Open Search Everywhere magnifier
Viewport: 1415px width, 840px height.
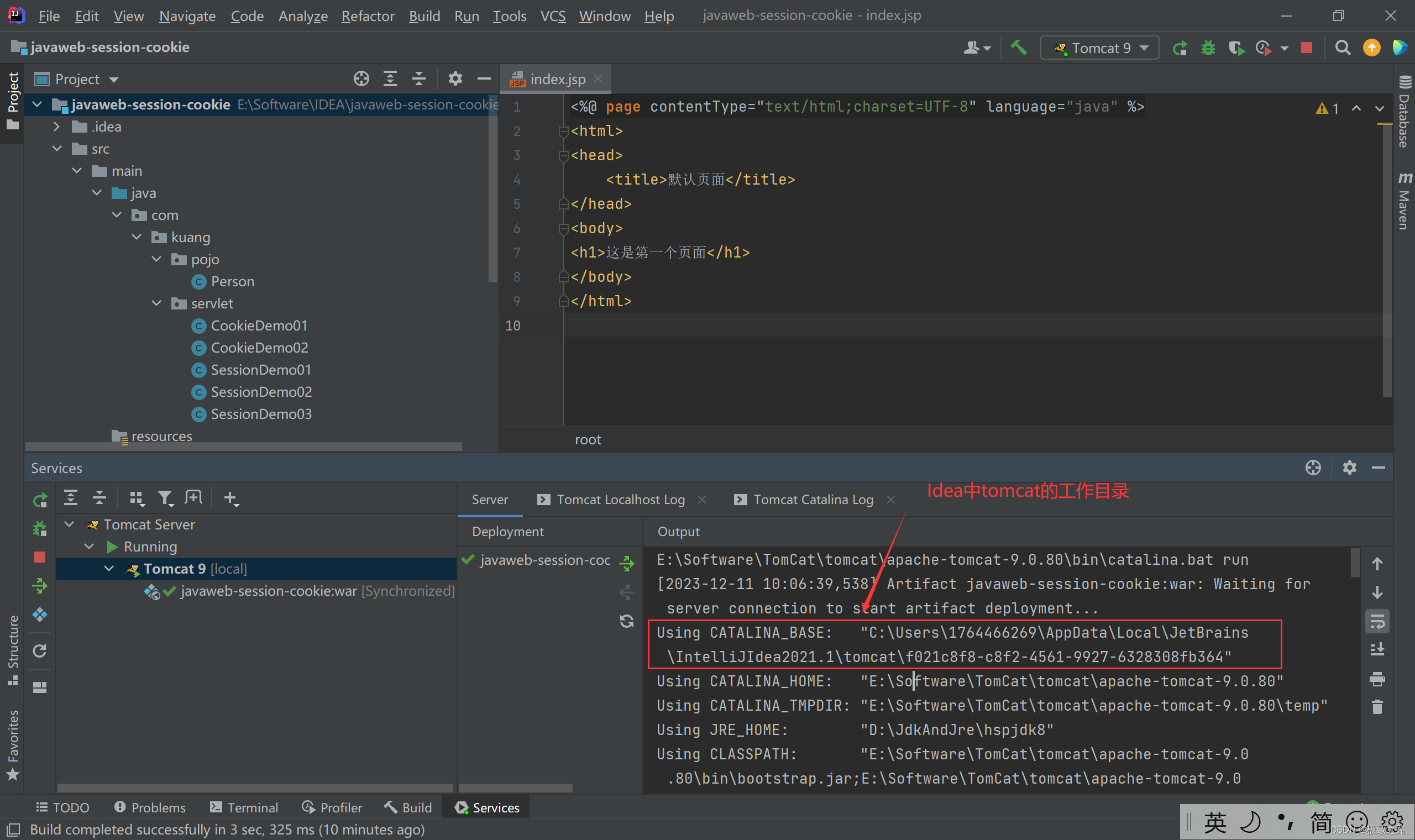1343,48
